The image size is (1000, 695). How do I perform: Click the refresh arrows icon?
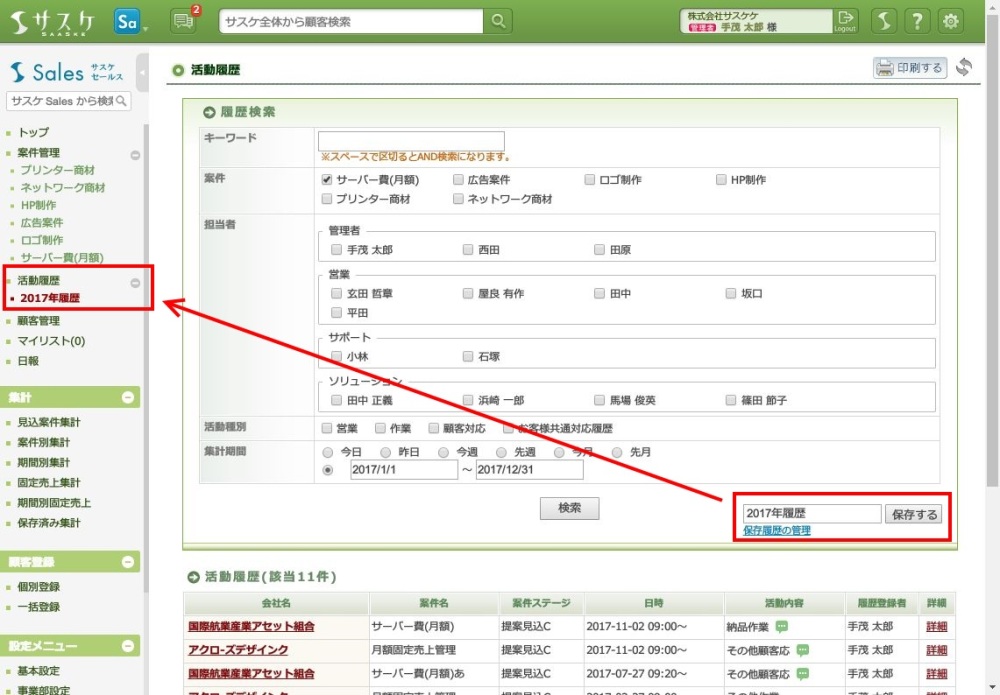(x=964, y=68)
